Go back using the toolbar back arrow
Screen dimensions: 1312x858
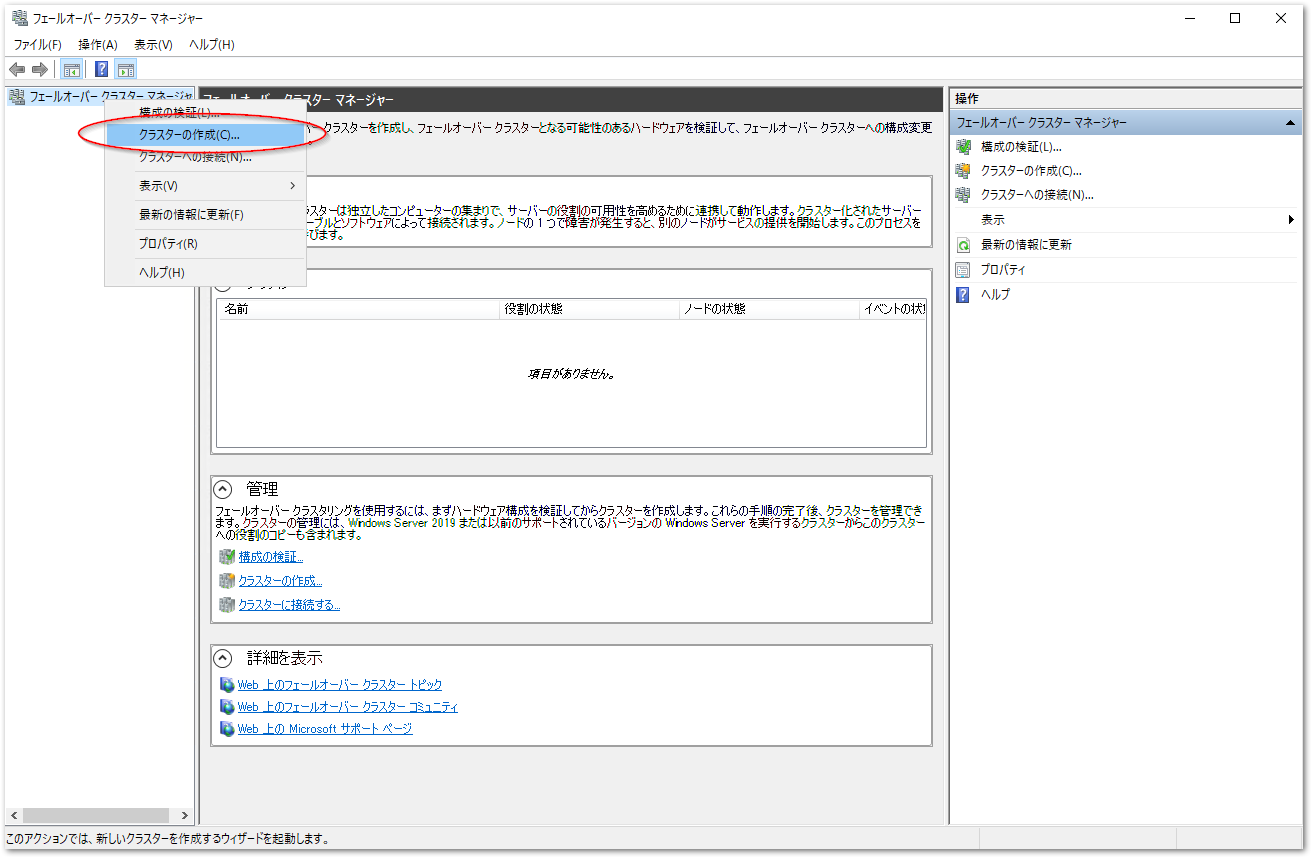(x=17, y=69)
